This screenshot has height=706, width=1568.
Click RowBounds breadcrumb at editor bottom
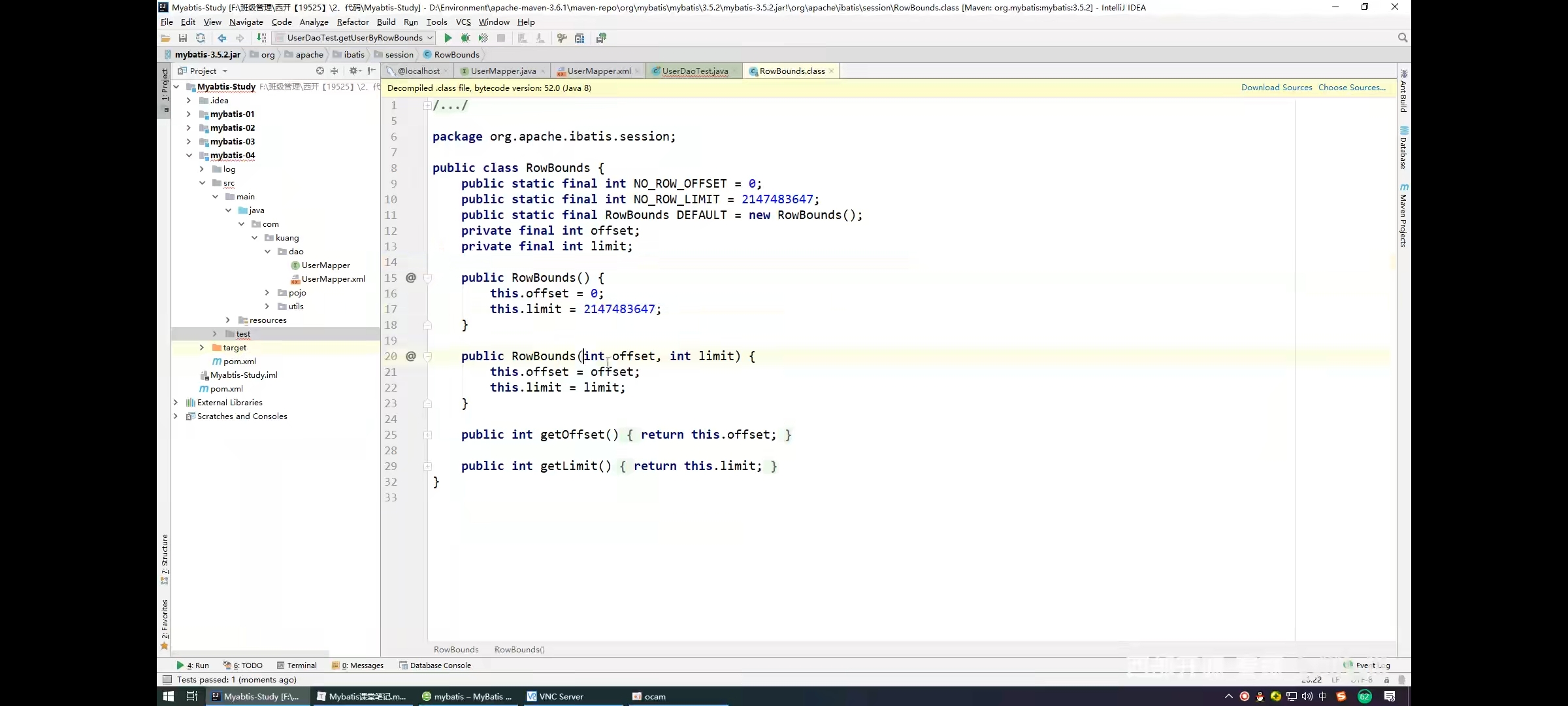pos(456,650)
